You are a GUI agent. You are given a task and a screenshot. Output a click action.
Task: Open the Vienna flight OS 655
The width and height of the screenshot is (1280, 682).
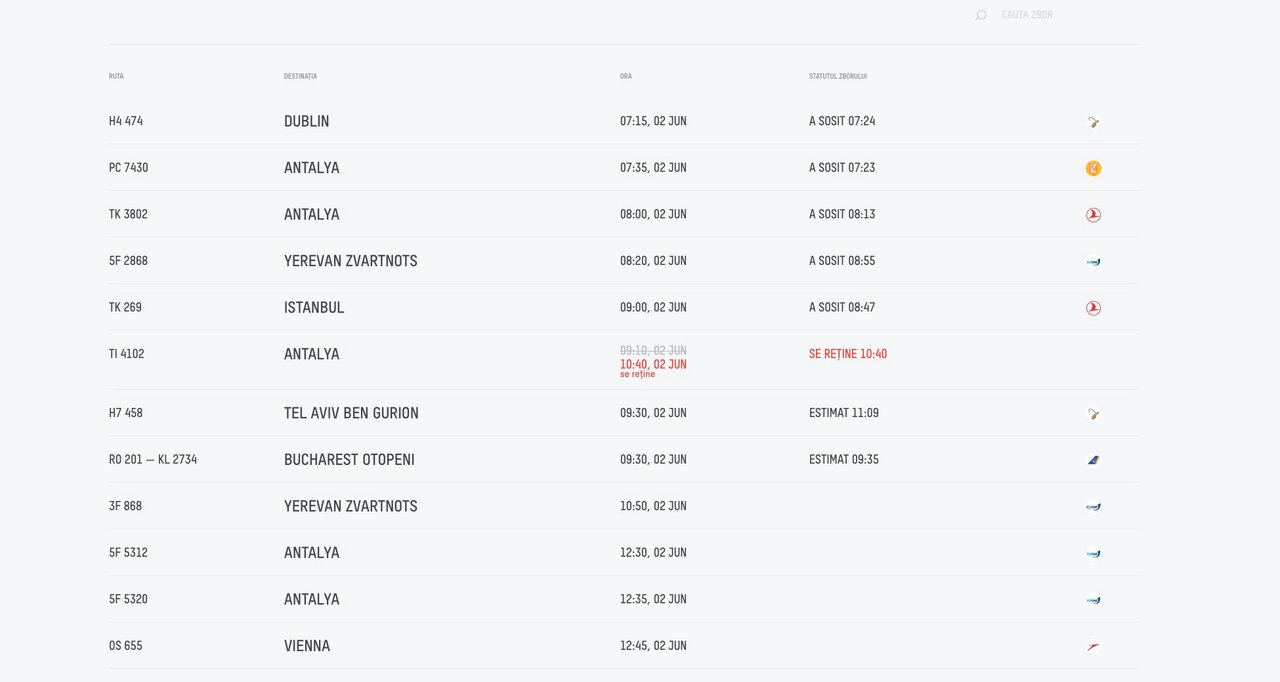pyautogui.click(x=306, y=646)
